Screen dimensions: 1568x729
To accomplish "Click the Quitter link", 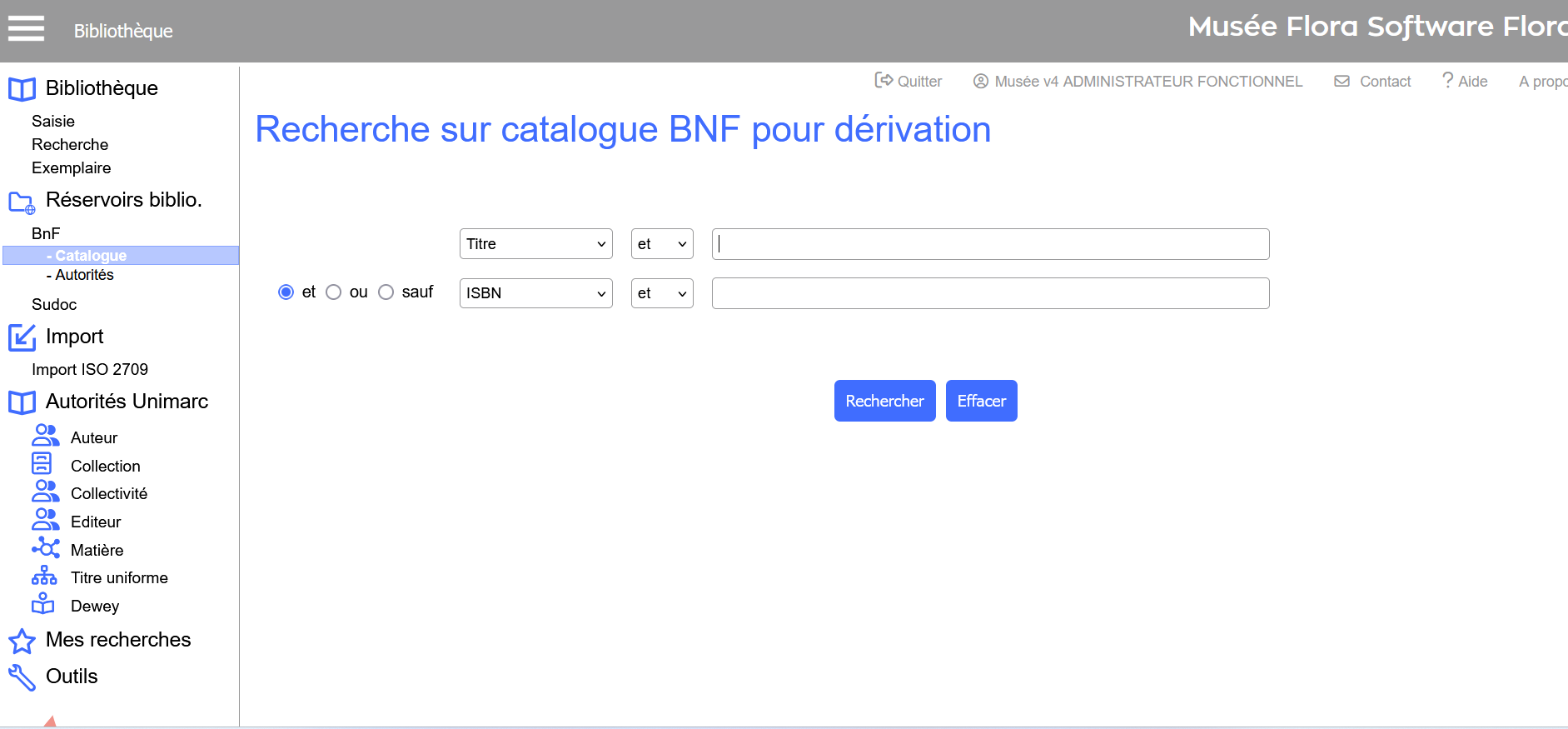I will pos(919,82).
